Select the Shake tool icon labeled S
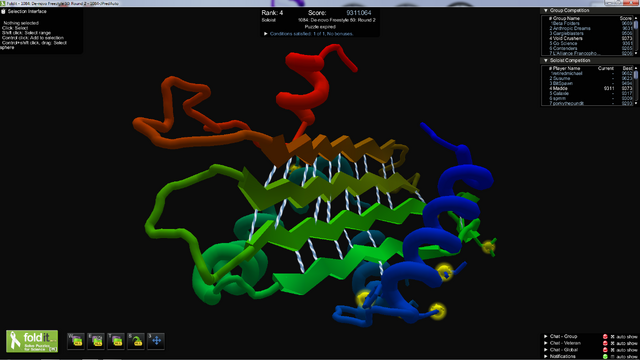The width and height of the screenshot is (640, 360). tap(136, 341)
